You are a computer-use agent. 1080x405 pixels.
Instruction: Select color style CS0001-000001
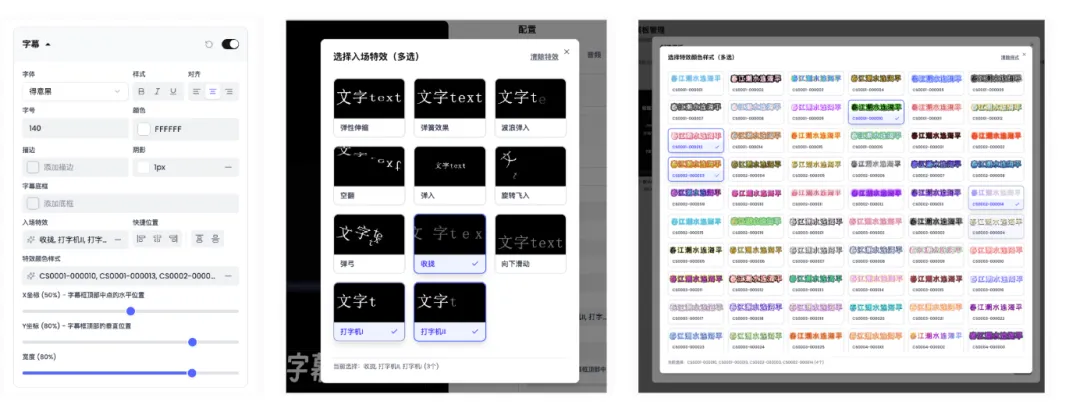coord(696,83)
